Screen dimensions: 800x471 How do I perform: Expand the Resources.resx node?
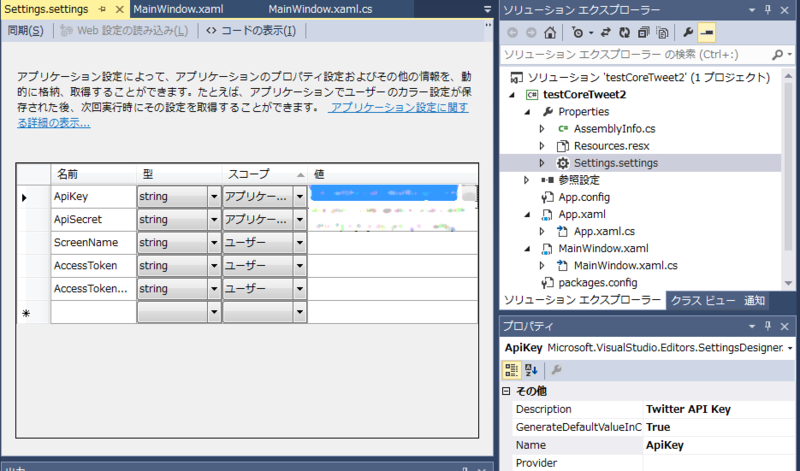click(542, 146)
